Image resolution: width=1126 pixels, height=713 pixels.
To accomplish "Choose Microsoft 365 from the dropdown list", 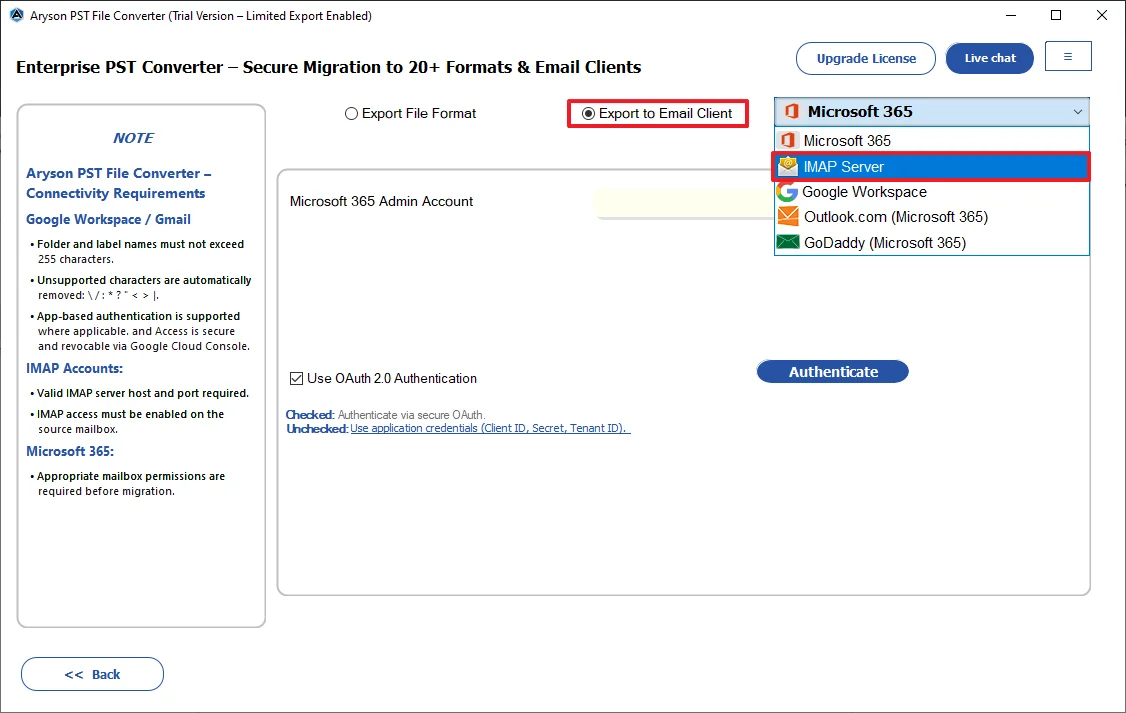I will coord(931,140).
